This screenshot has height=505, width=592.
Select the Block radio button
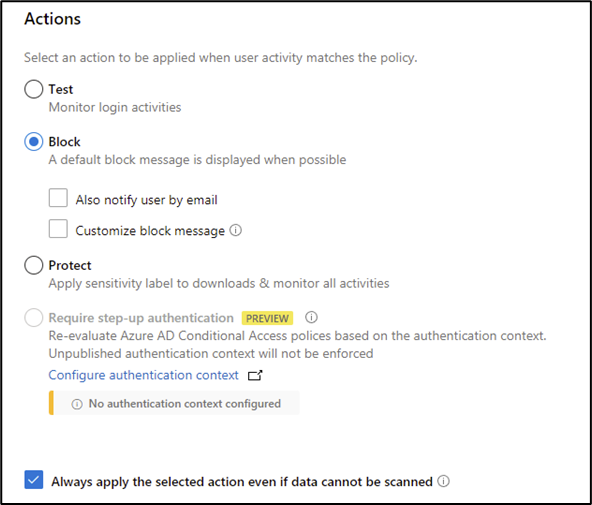[x=34, y=142]
